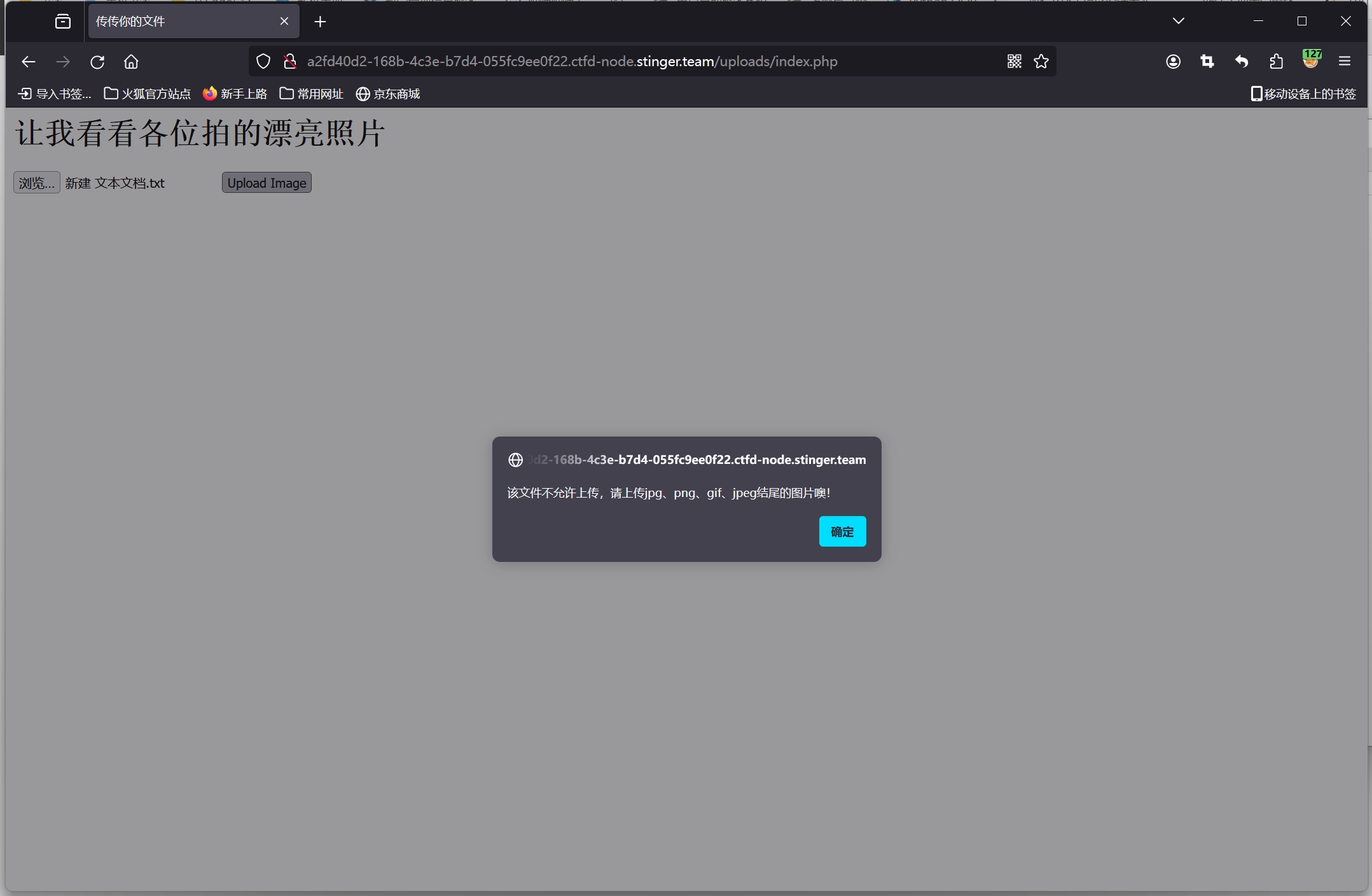Bookmark this page with the star icon
The width and height of the screenshot is (1372, 896).
1041,61
